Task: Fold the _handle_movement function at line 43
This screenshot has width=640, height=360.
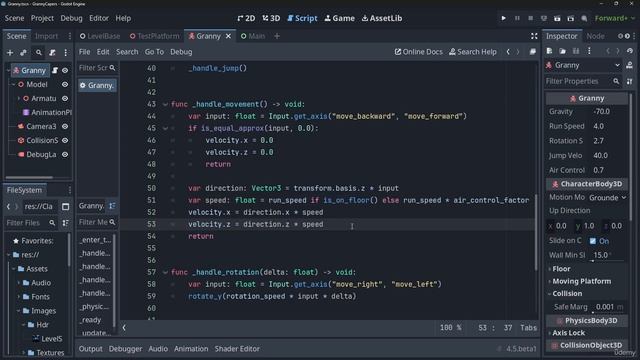Action: [165, 104]
